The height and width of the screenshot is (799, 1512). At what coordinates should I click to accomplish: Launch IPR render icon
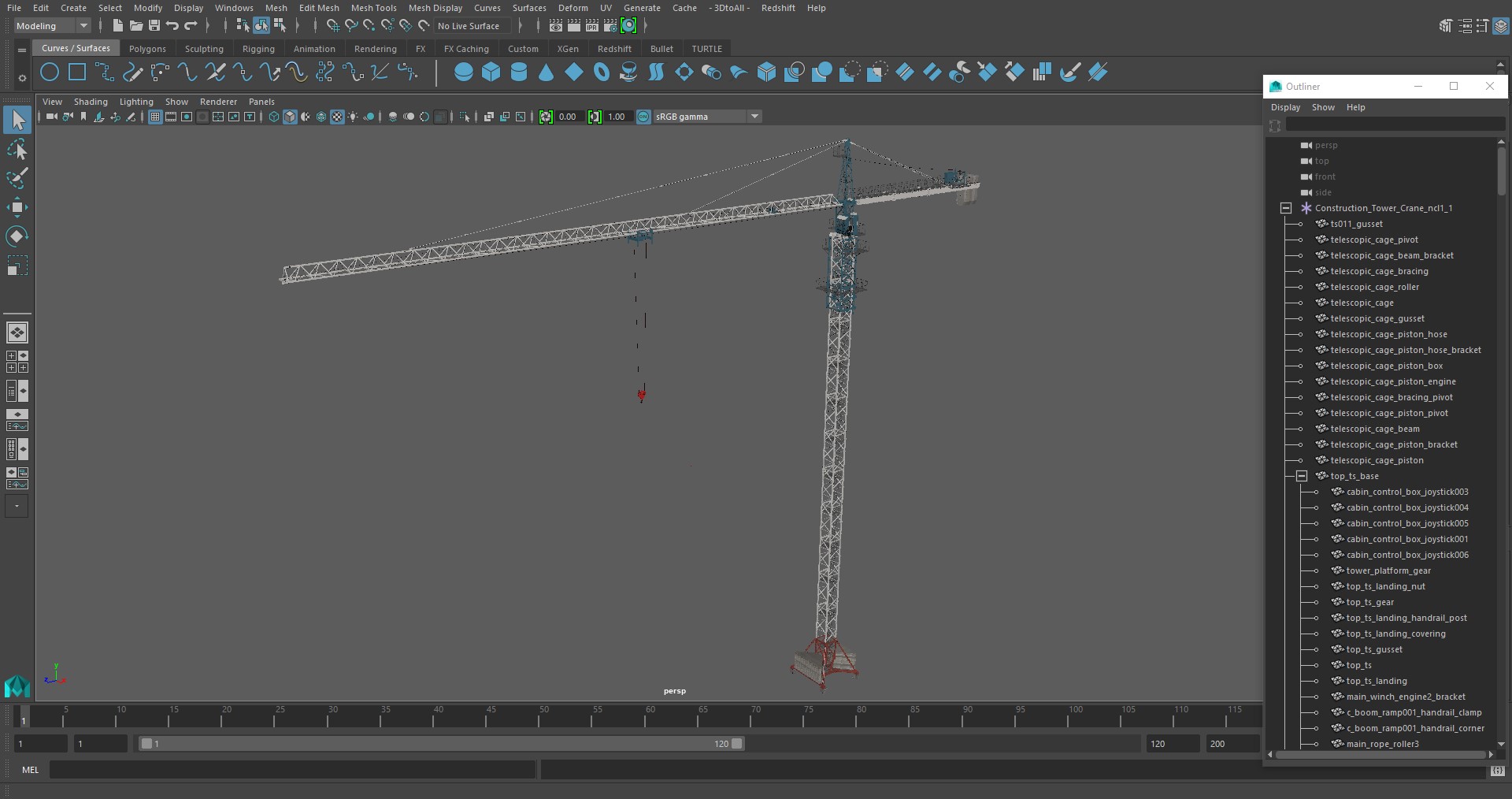coord(592,26)
